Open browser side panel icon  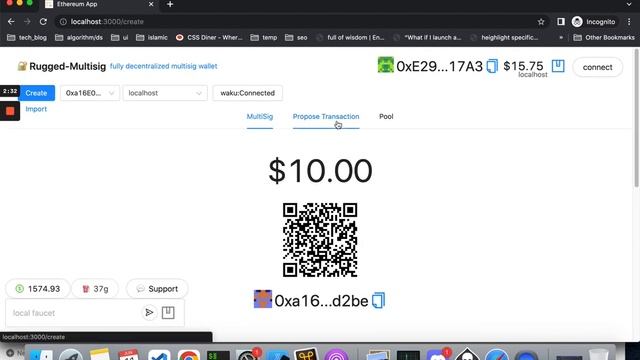pyautogui.click(x=561, y=22)
